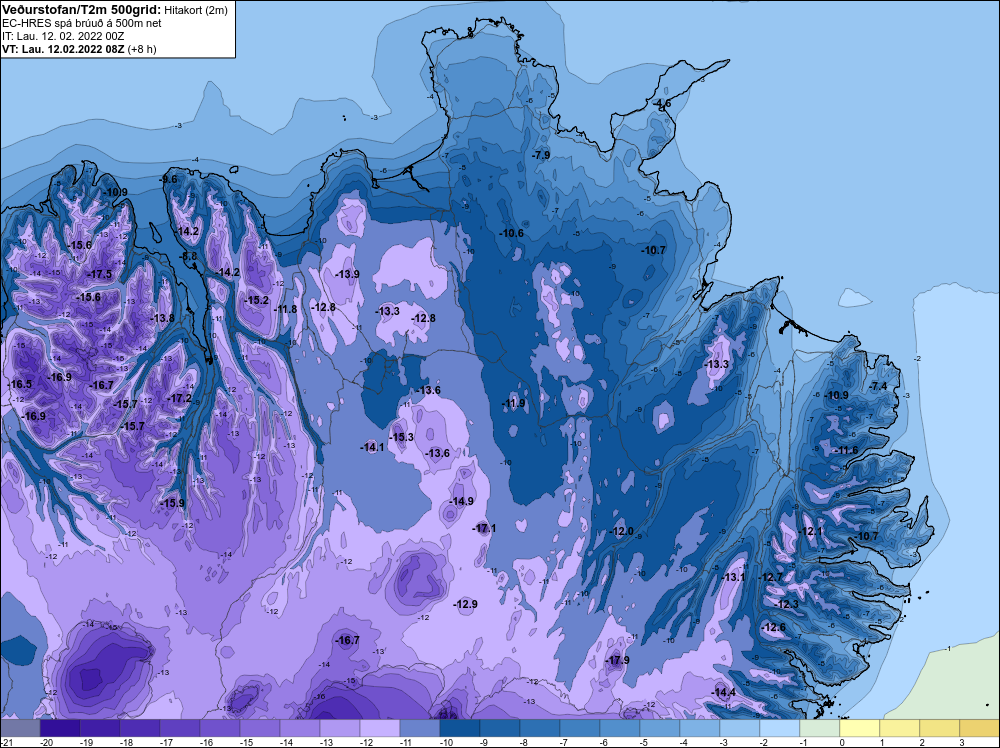Viewport: 1000px width, 748px height.
Task: Click the legend swatch between -13 and -12
Action: [x=340, y=728]
